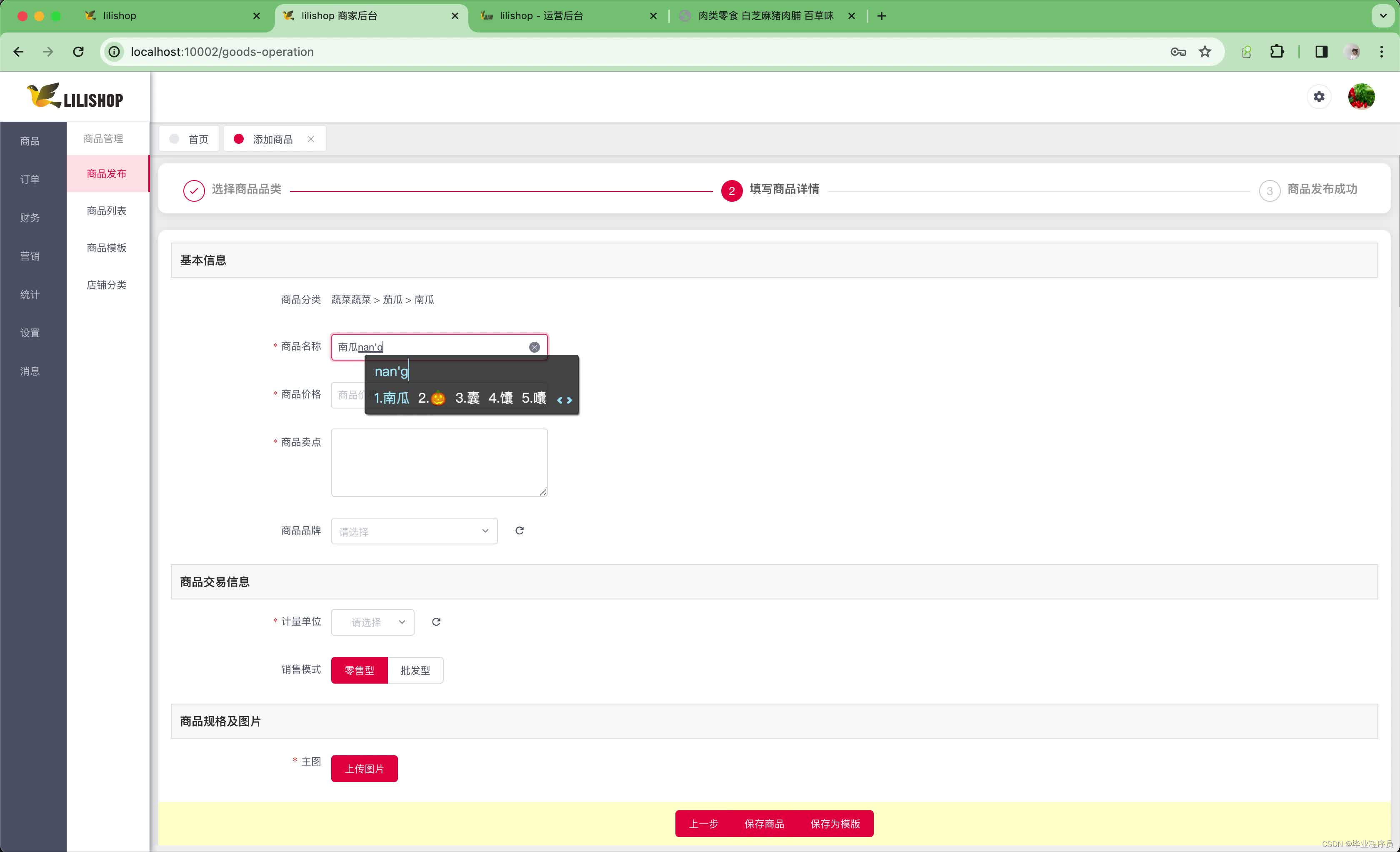
Task: Open the 计量单位 dropdown
Action: coord(373,622)
